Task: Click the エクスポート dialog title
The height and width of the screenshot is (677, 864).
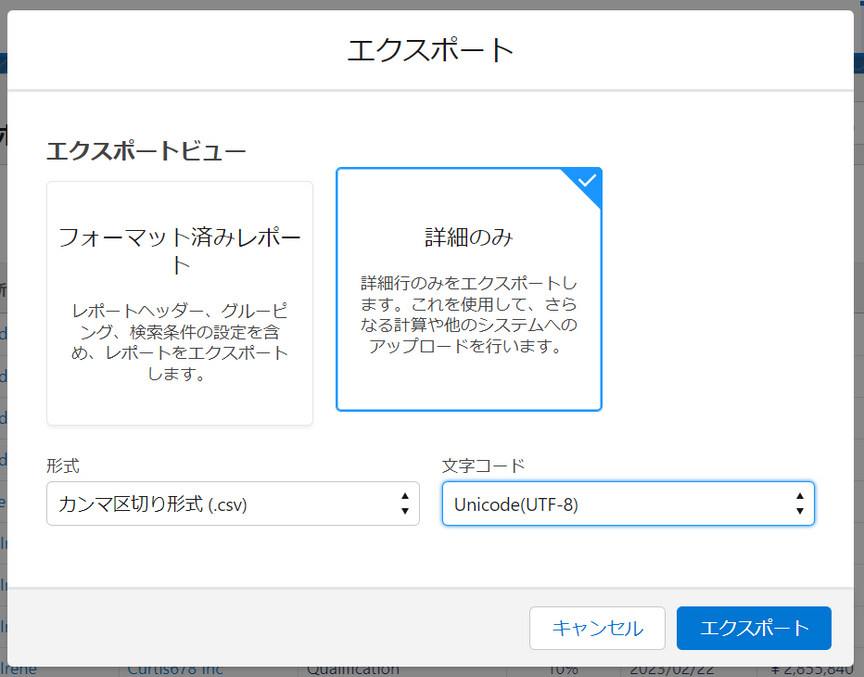Action: click(x=430, y=50)
